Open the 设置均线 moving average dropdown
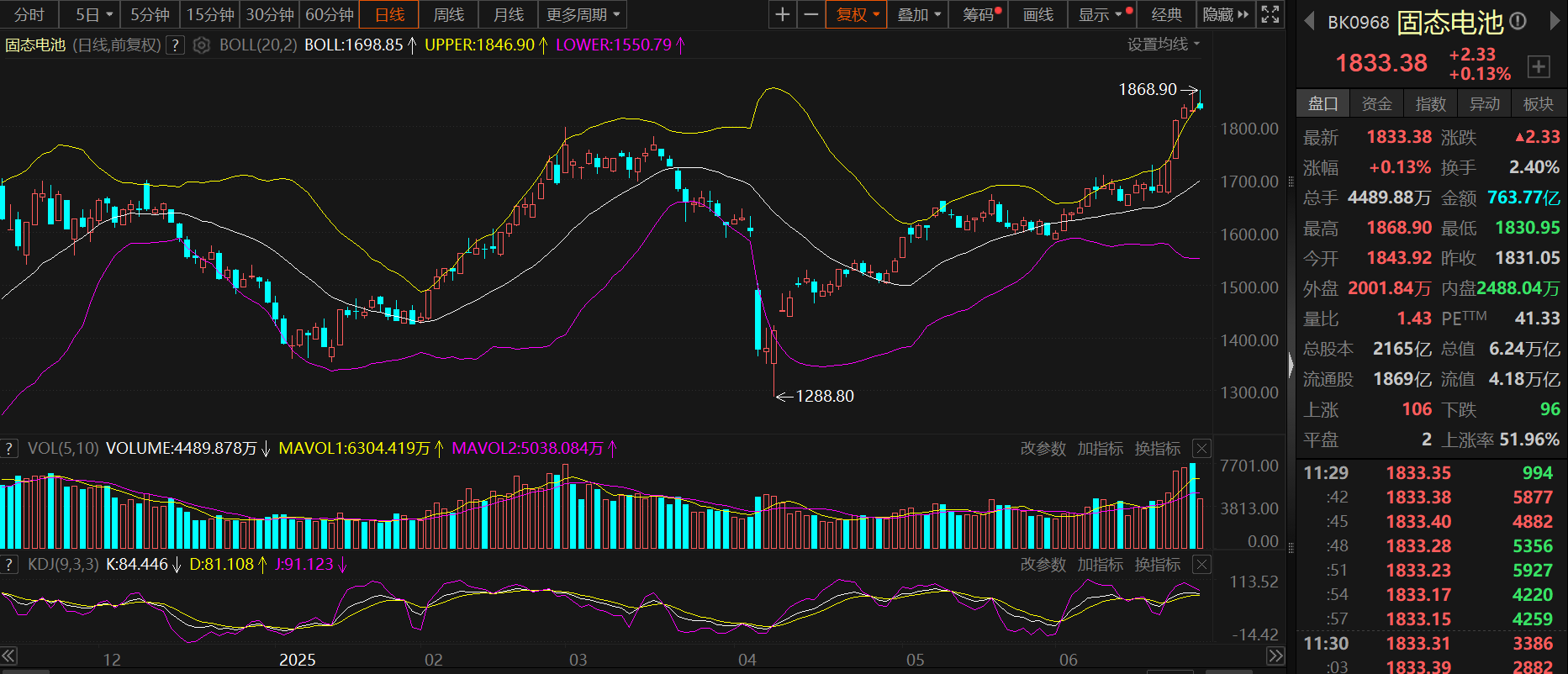The height and width of the screenshot is (674, 1568). [x=1163, y=45]
